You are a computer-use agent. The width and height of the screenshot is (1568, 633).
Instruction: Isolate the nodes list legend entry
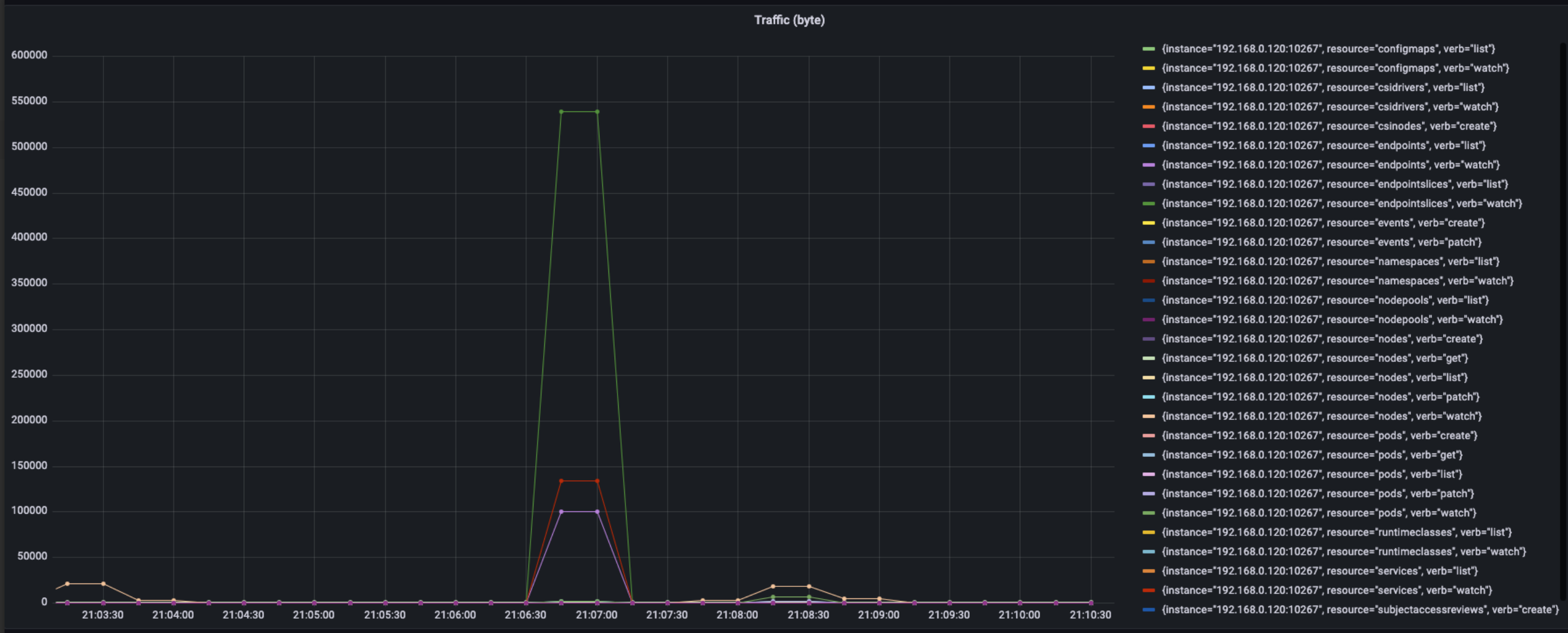click(1314, 378)
